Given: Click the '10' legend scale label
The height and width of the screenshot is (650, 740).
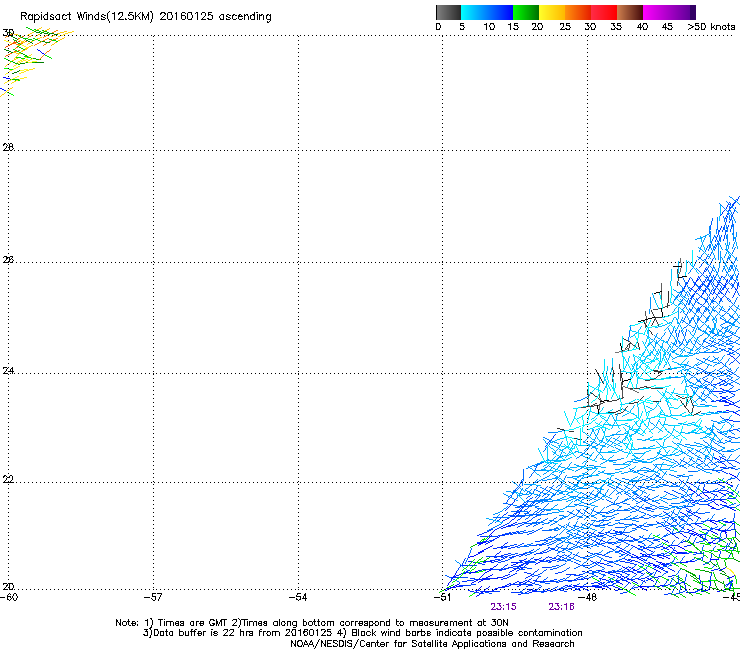Looking at the screenshot, I should click(x=489, y=27).
